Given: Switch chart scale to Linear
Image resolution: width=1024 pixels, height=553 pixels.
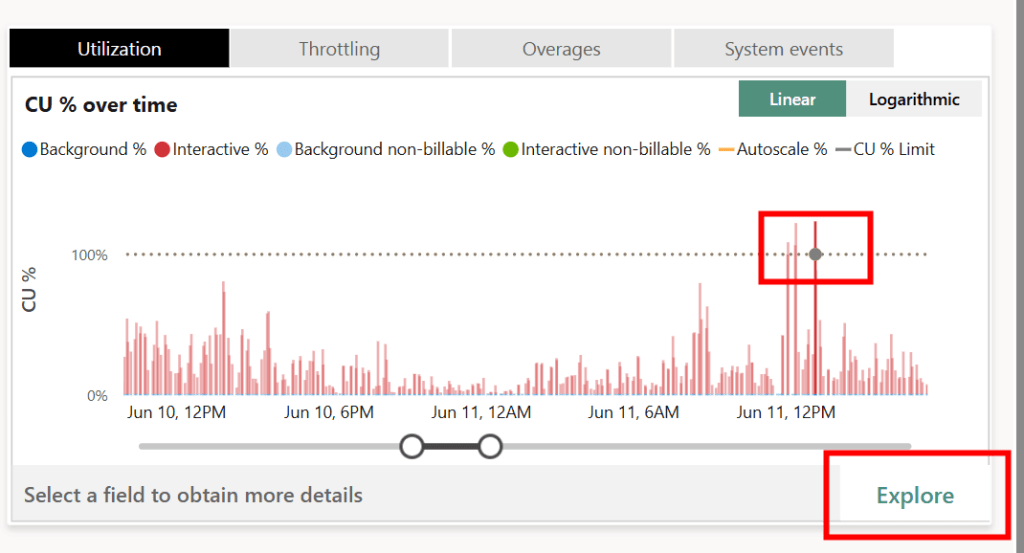Looking at the screenshot, I should [x=792, y=99].
